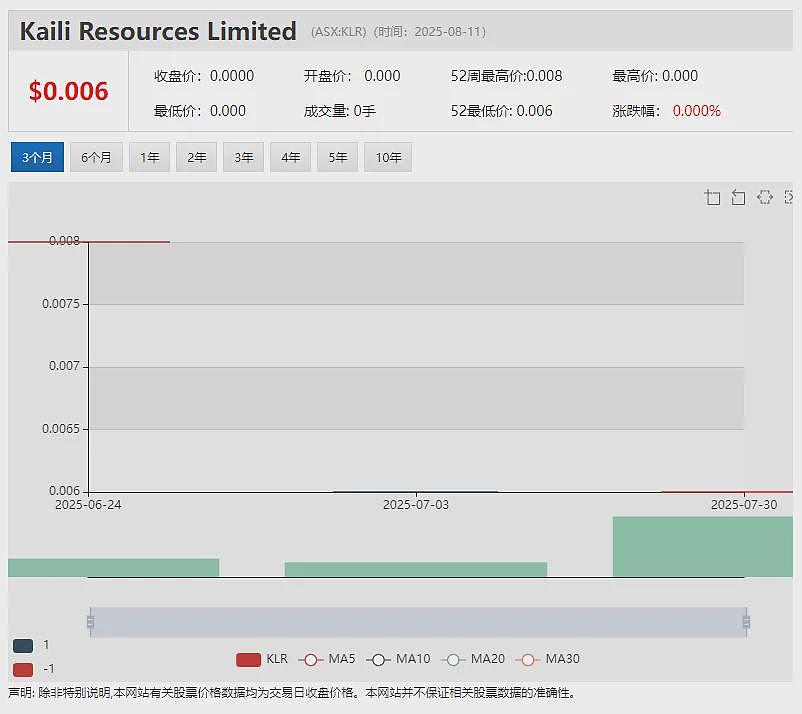Activate the area zoom tool icon
Viewport: 802px width, 714px height.
coord(712,197)
